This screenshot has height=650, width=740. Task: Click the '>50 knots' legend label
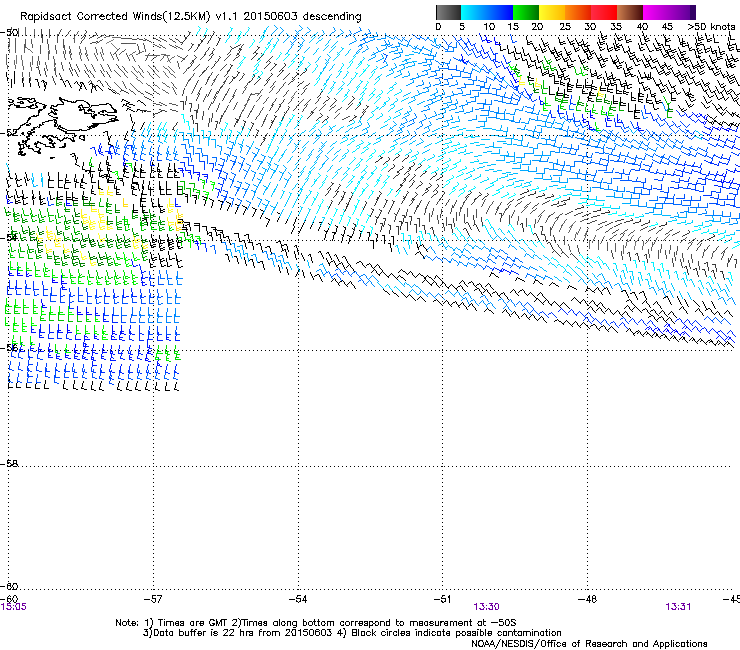[711, 27]
